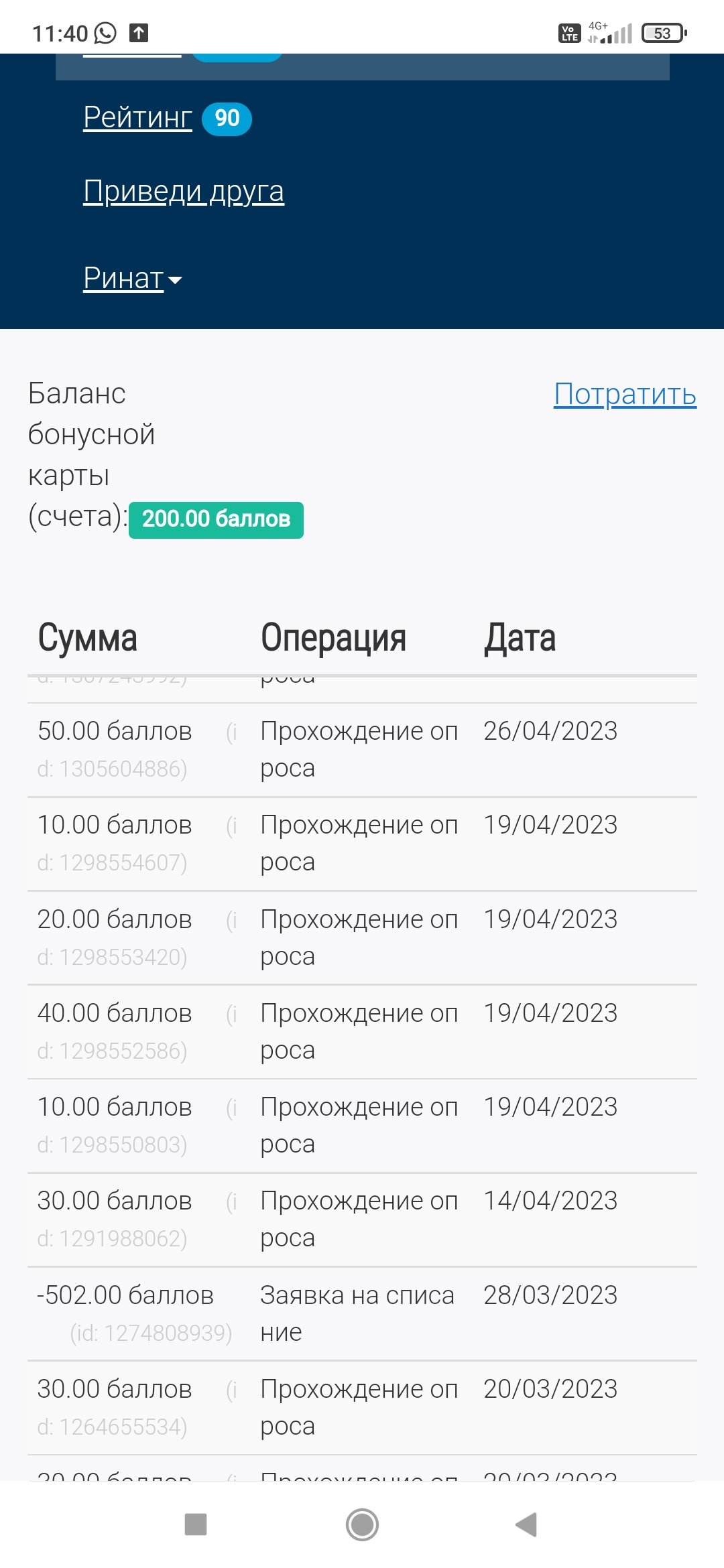
Task: Open the Приведи друга menu link
Action: tap(184, 192)
